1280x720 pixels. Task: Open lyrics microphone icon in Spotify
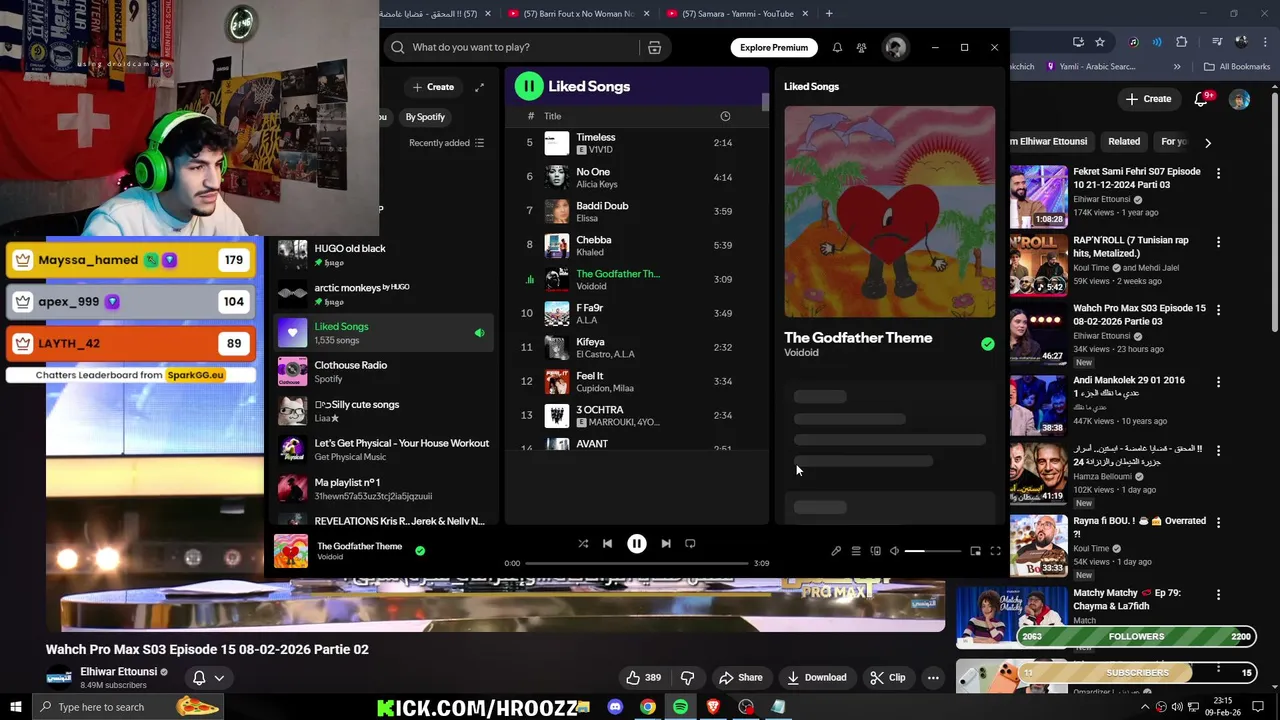(x=836, y=551)
